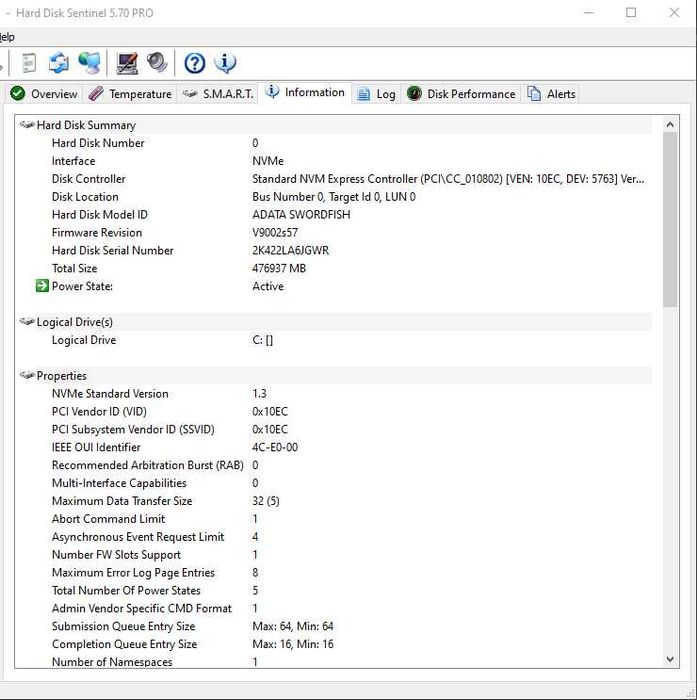This screenshot has width=697, height=700.
Task: Switch to the Log tab
Action: 376,94
